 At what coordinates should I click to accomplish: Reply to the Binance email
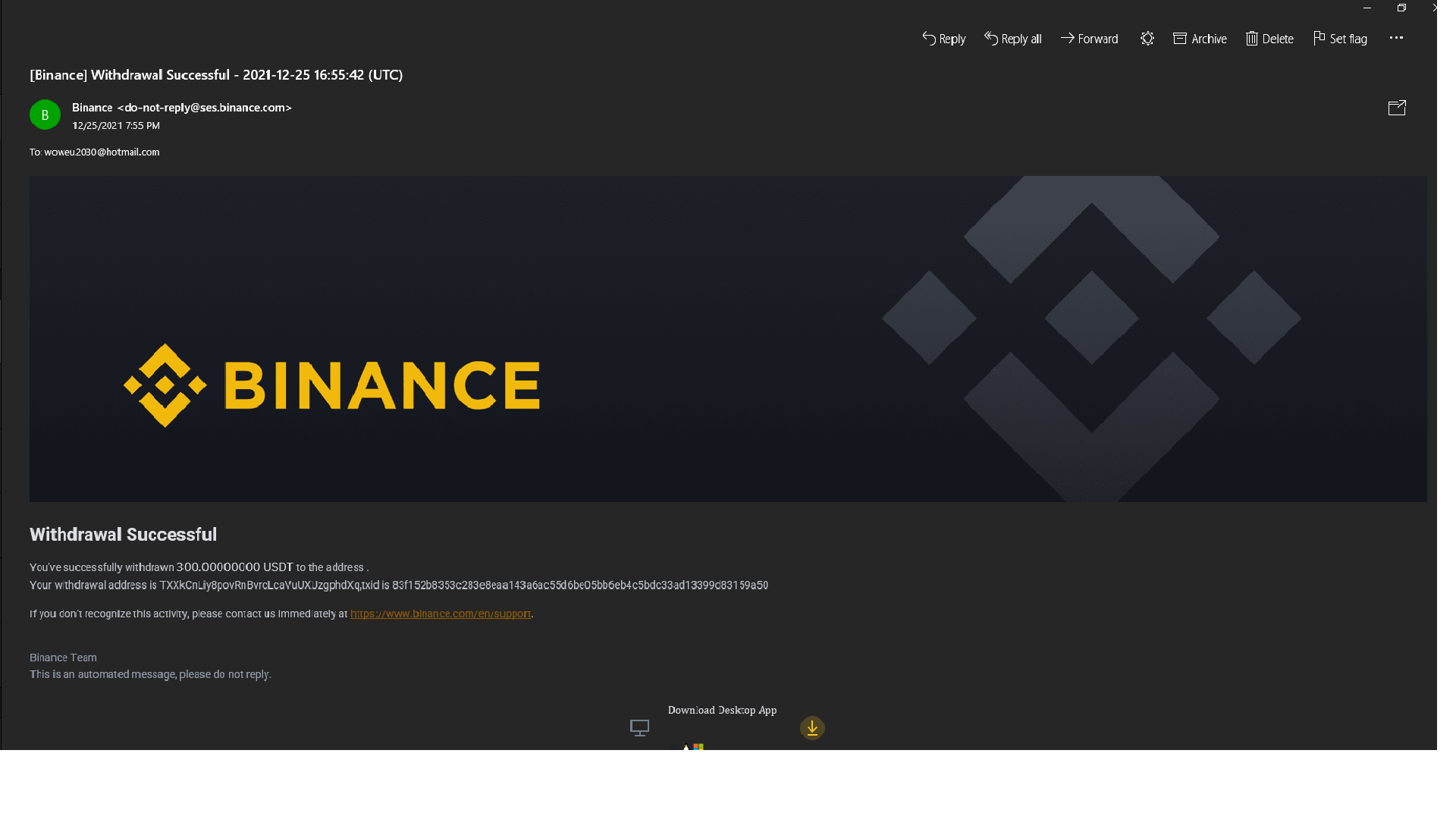[943, 39]
